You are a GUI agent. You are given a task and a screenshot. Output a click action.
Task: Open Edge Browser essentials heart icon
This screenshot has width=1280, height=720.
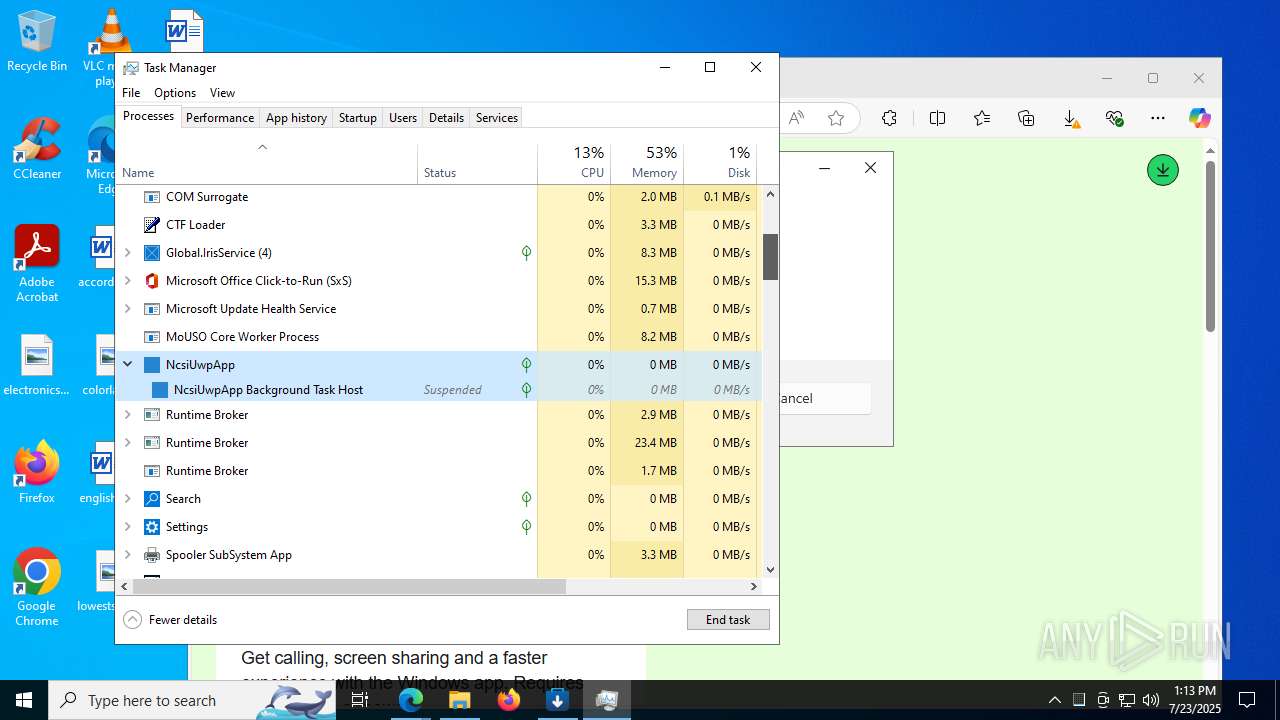1115,118
